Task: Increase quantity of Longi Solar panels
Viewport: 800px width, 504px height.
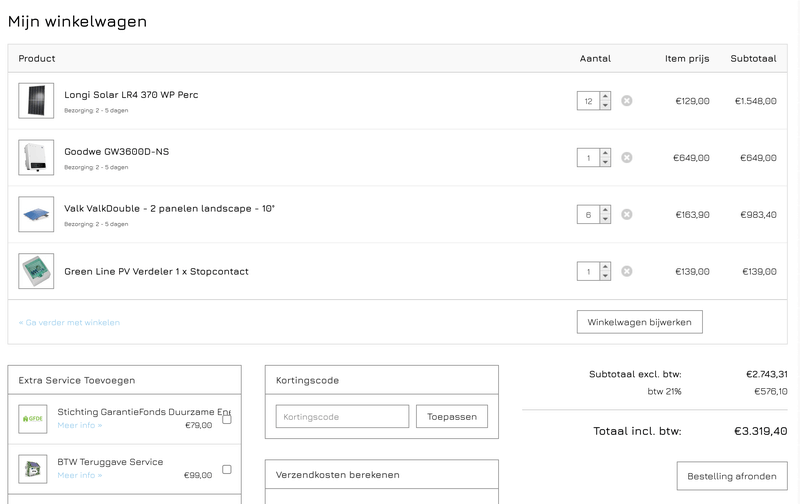Action: click(605, 96)
